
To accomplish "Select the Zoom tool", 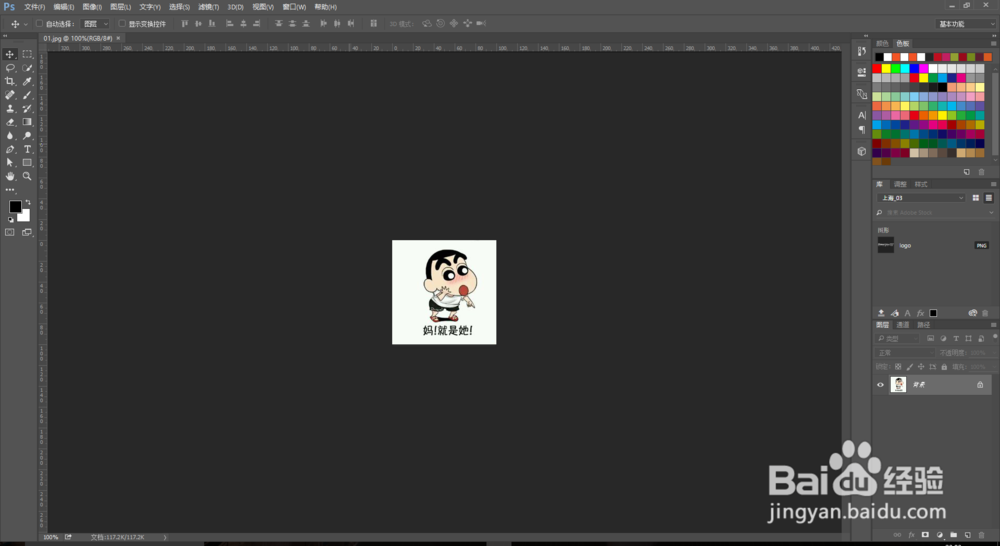I will tap(27, 176).
